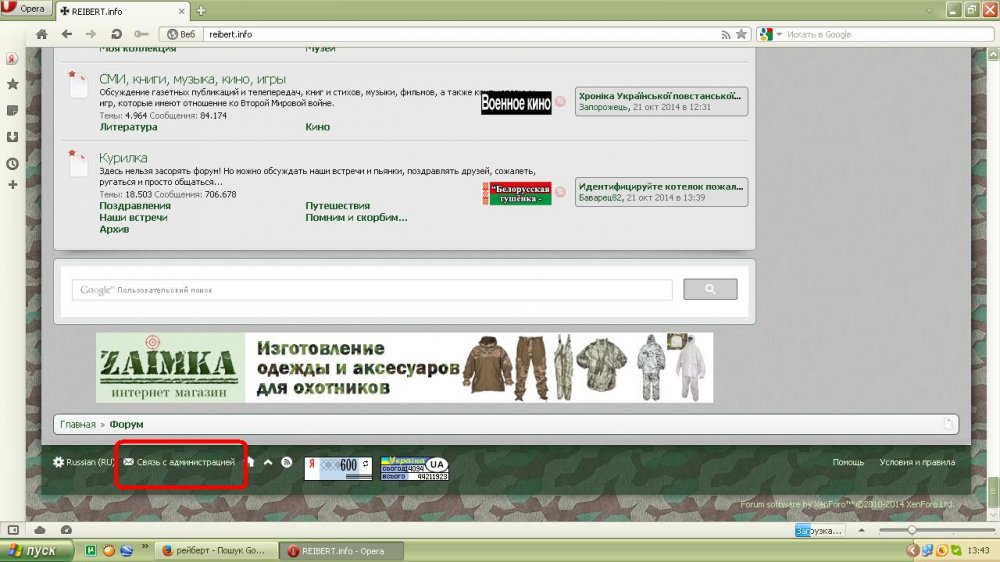Image resolution: width=1000 pixels, height=562 pixels.
Task: Switch to рейберт Firefox taskbar window
Action: 216,551
